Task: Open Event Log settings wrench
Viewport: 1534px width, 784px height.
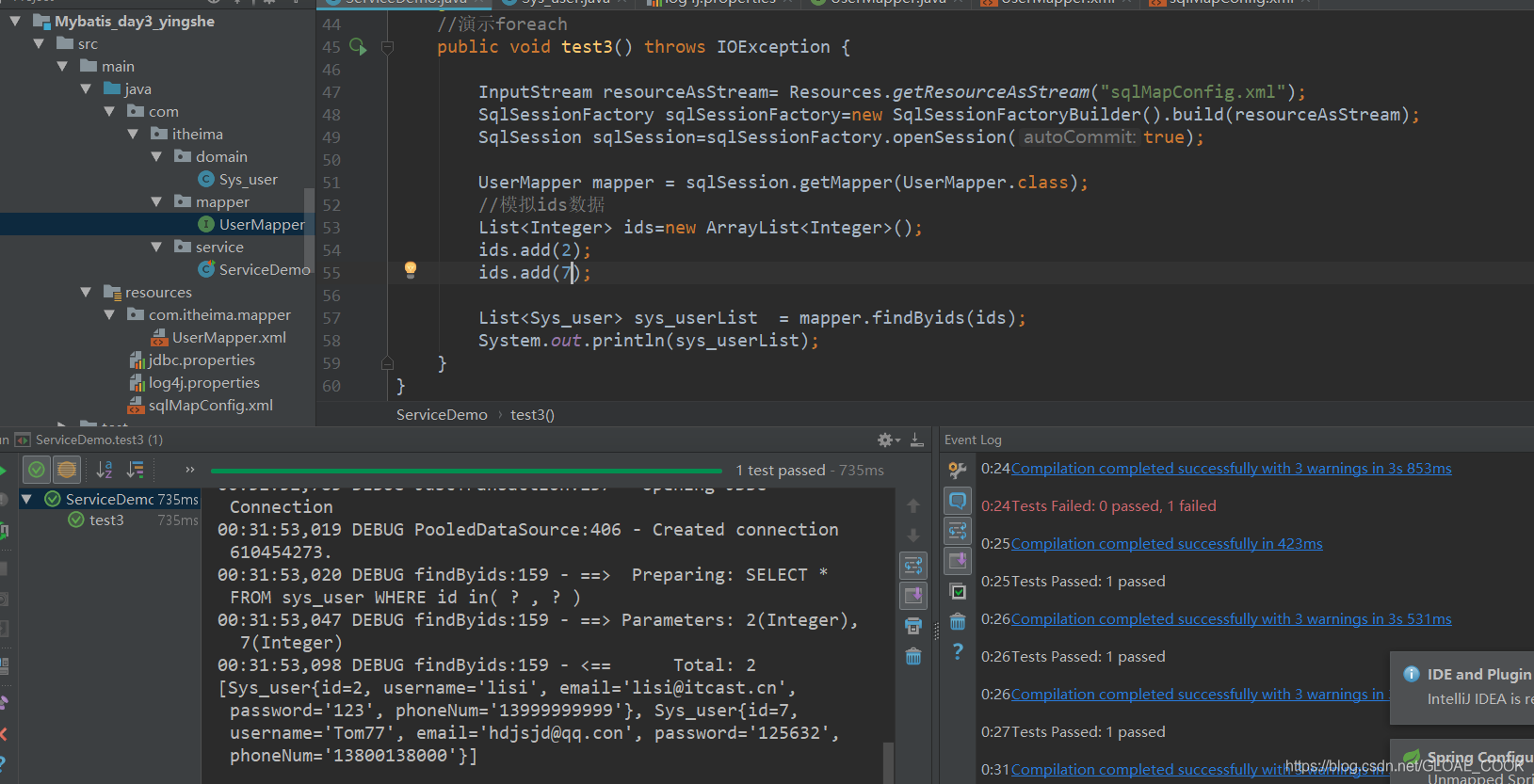Action: pos(958,470)
